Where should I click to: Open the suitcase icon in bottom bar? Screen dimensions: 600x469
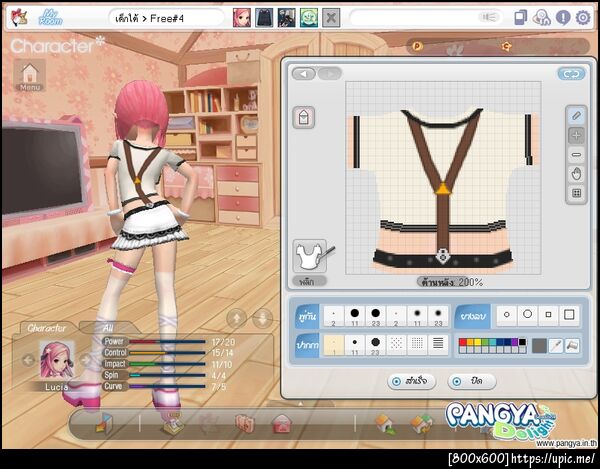click(x=245, y=424)
